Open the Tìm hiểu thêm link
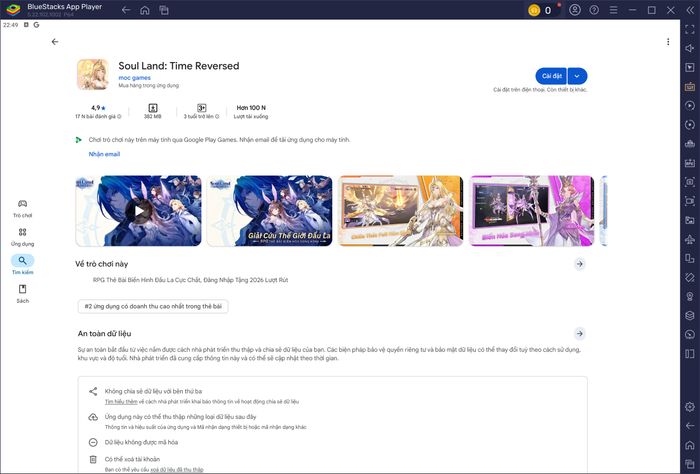The image size is (700, 474). (121, 402)
